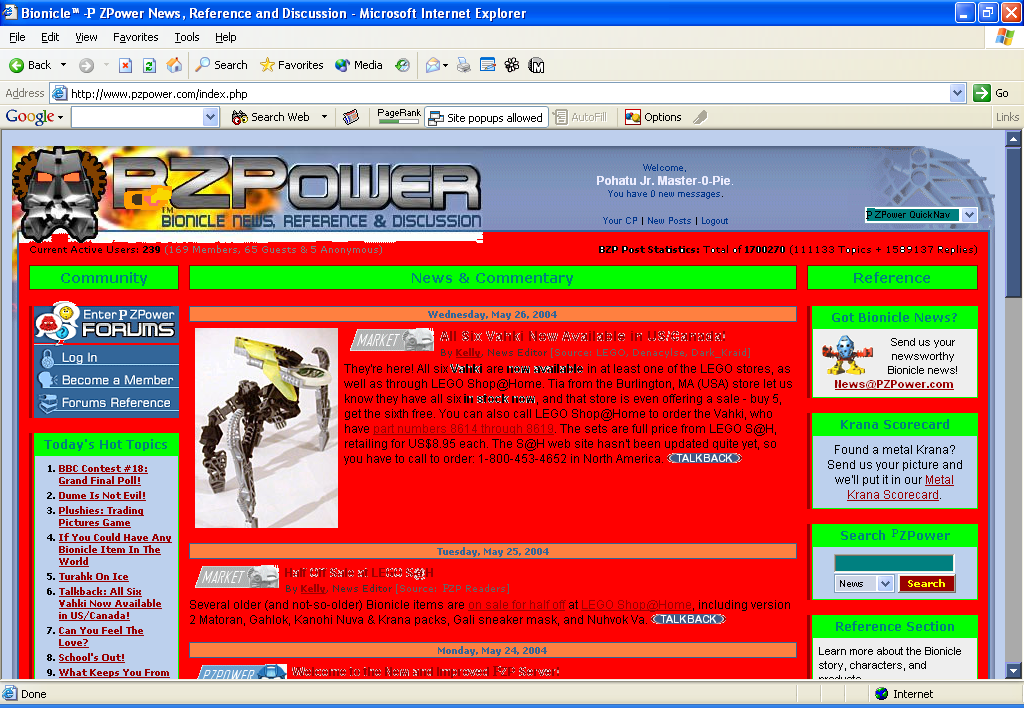Open the Tools menu
Viewport: 1024px width, 708px height.
point(186,37)
